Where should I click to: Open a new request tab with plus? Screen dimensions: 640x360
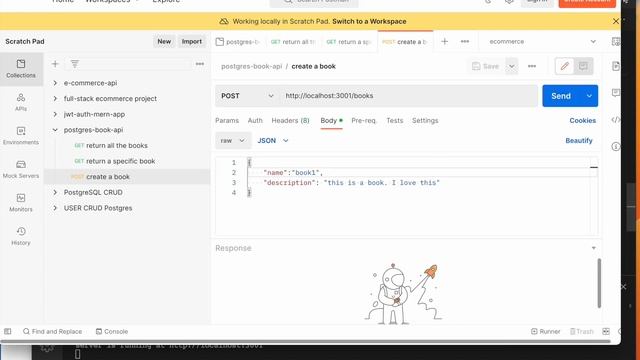[x=444, y=41]
